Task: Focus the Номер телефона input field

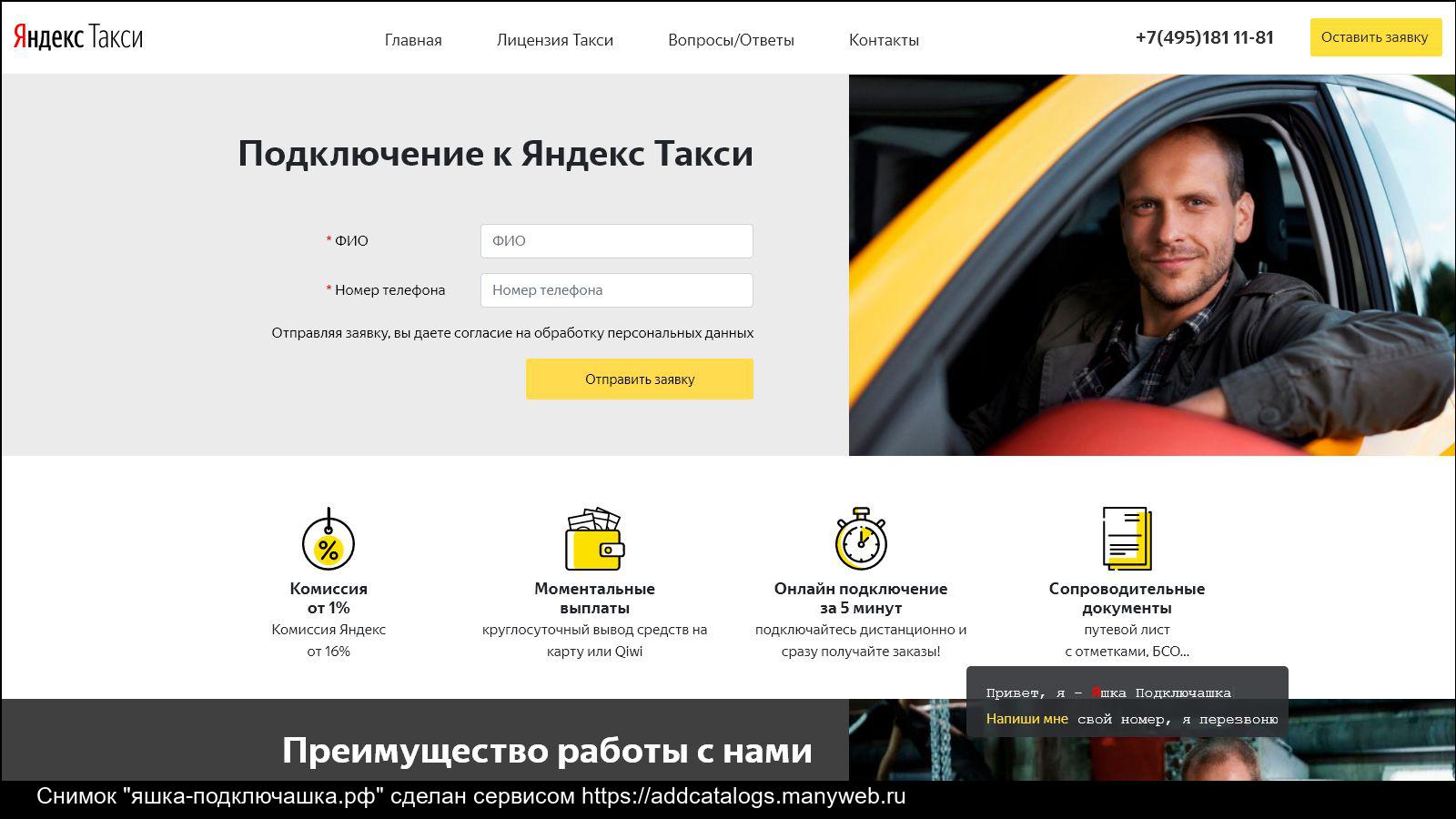Action: pos(617,290)
